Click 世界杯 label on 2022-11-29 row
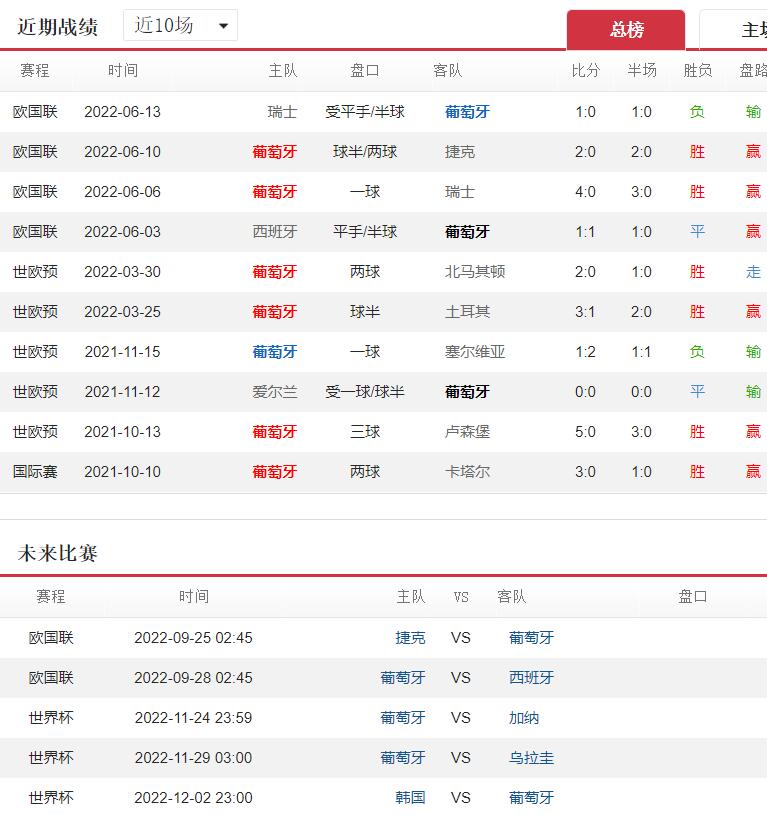 pos(51,758)
